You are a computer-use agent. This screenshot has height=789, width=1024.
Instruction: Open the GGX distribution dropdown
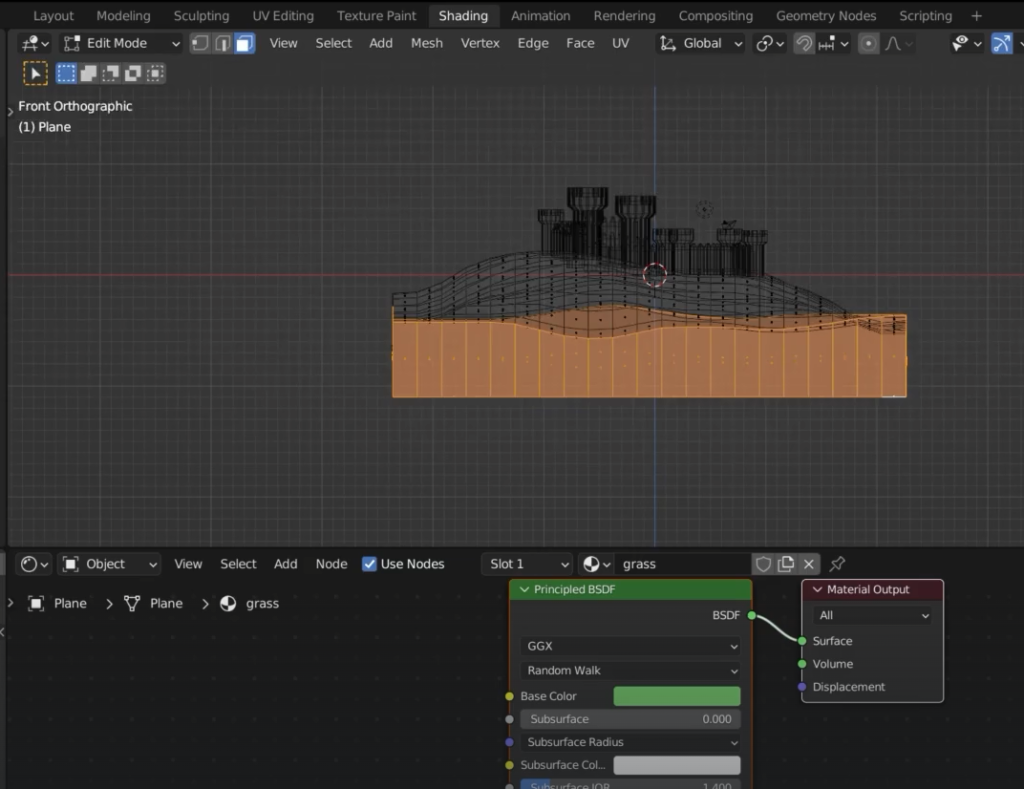[x=630, y=646]
